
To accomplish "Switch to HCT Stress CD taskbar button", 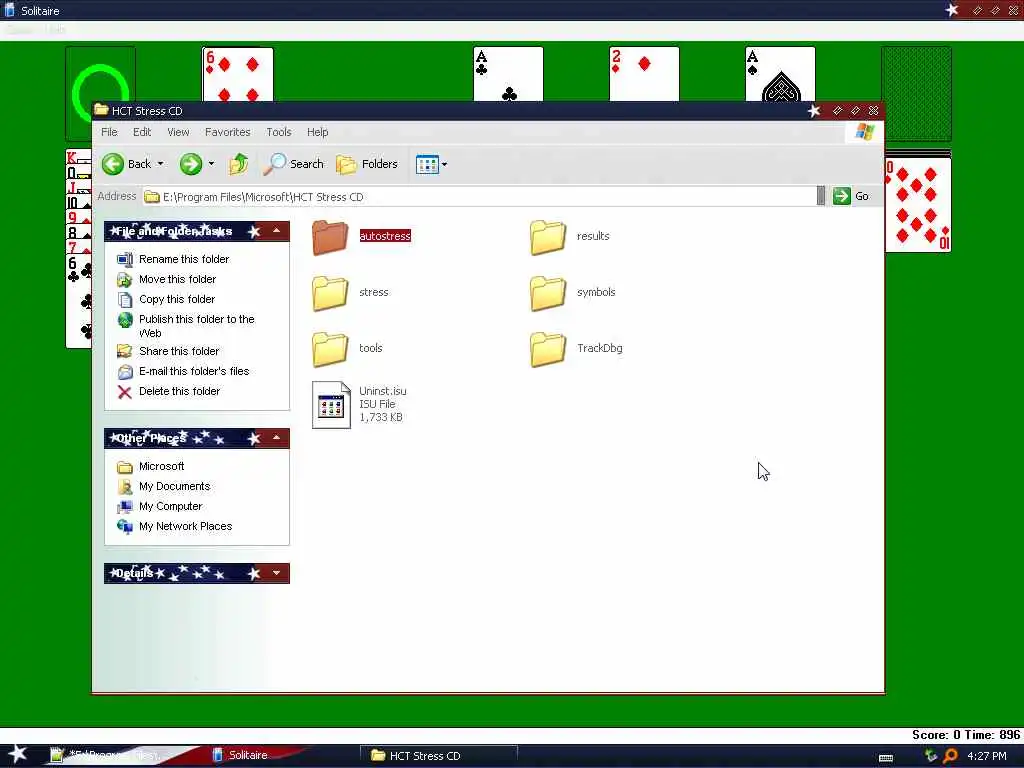I will click(x=440, y=756).
